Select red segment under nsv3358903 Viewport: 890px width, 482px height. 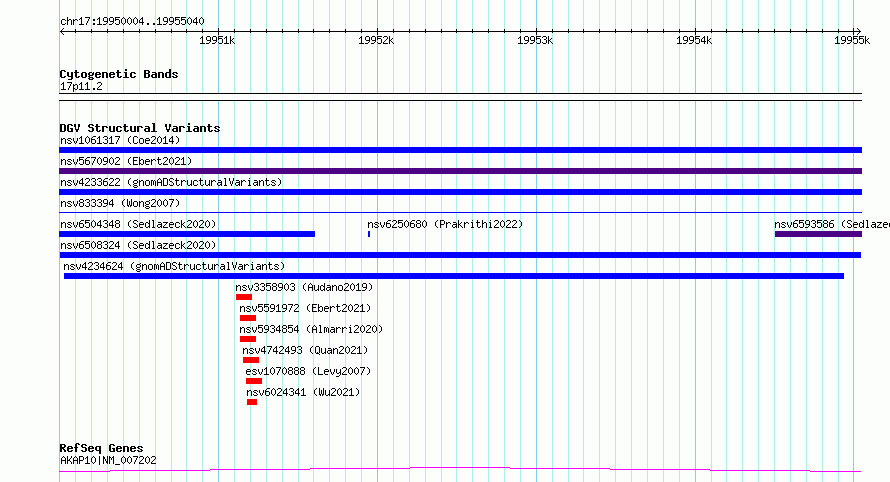click(x=244, y=297)
